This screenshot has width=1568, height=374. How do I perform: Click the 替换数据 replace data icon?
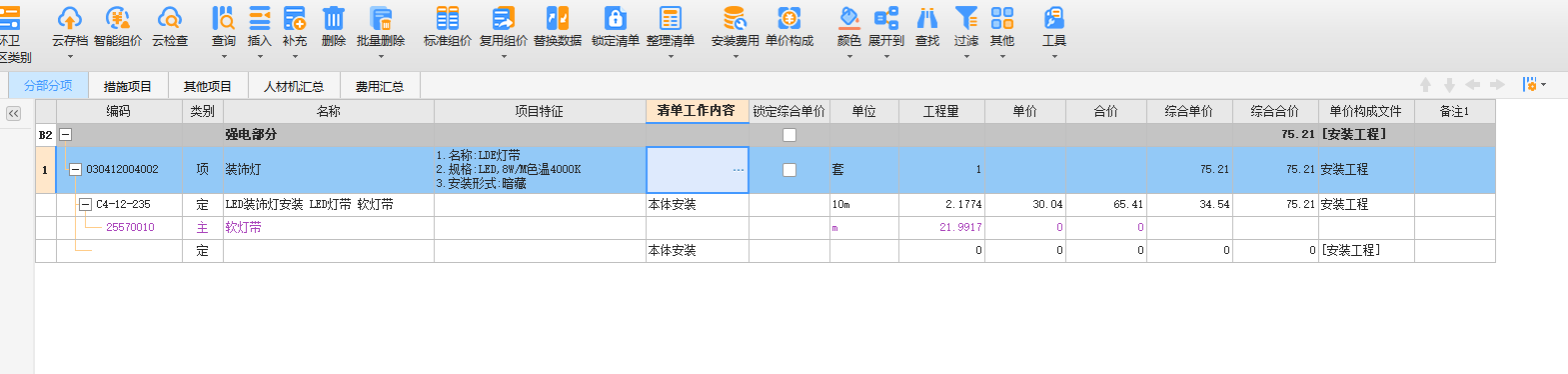point(558,18)
